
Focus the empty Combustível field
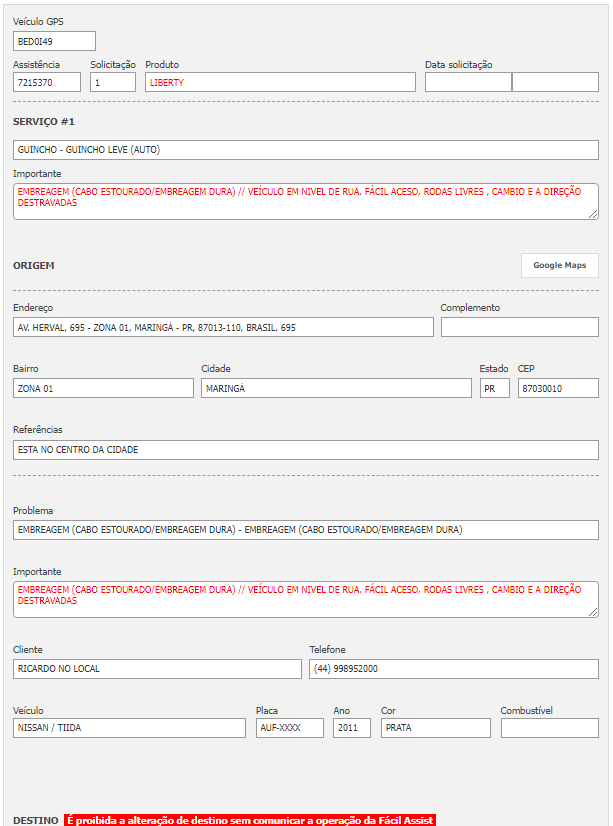click(x=549, y=728)
